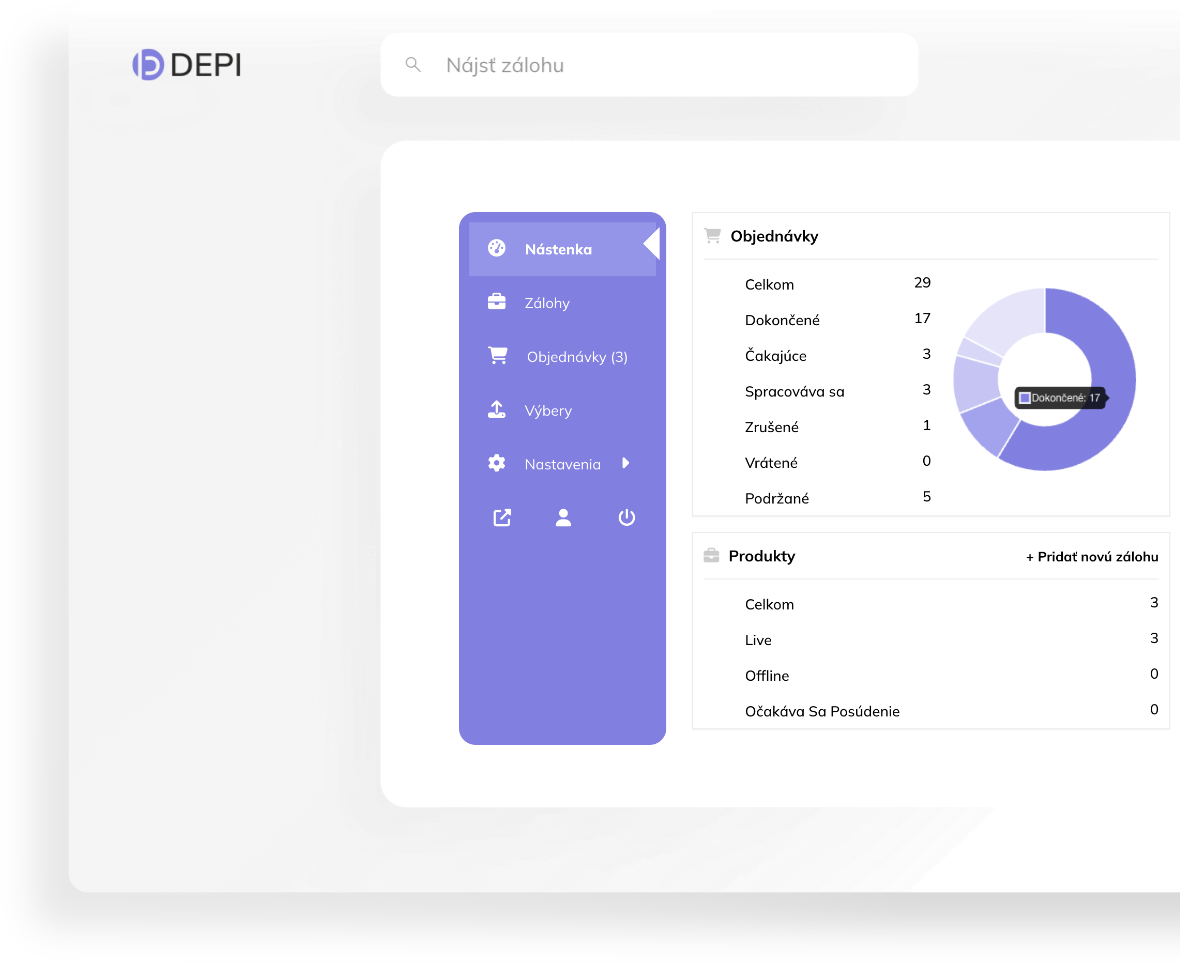The width and height of the screenshot is (1180, 964).
Task: Click the Objednávky cart icon in sidebar
Action: (497, 355)
